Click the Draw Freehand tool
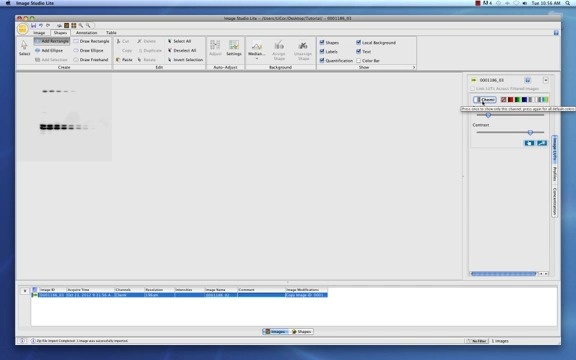The width and height of the screenshot is (576, 360). (x=91, y=60)
